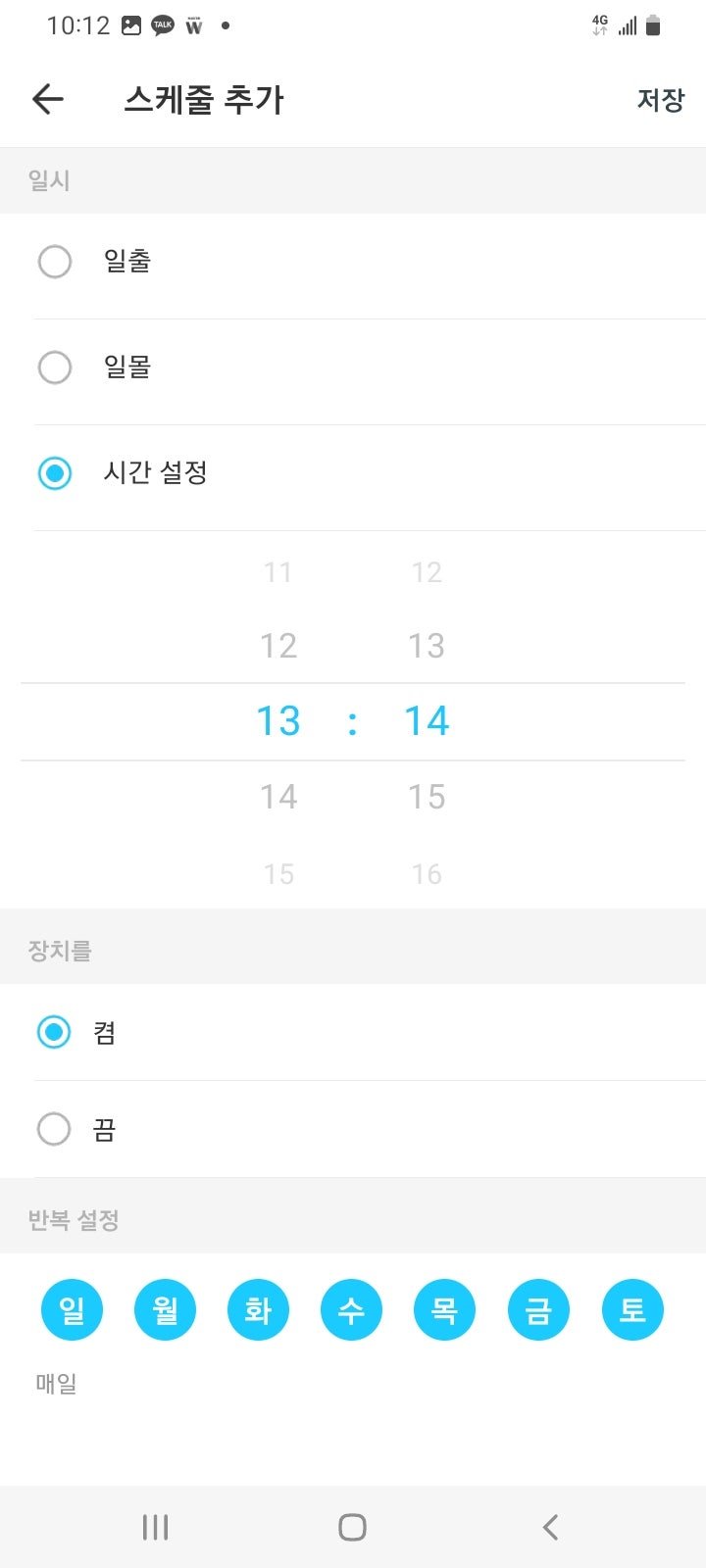The width and height of the screenshot is (706, 1568).
Task: Toggle 일 (Sunday) day circle
Action: pyautogui.click(x=72, y=1309)
